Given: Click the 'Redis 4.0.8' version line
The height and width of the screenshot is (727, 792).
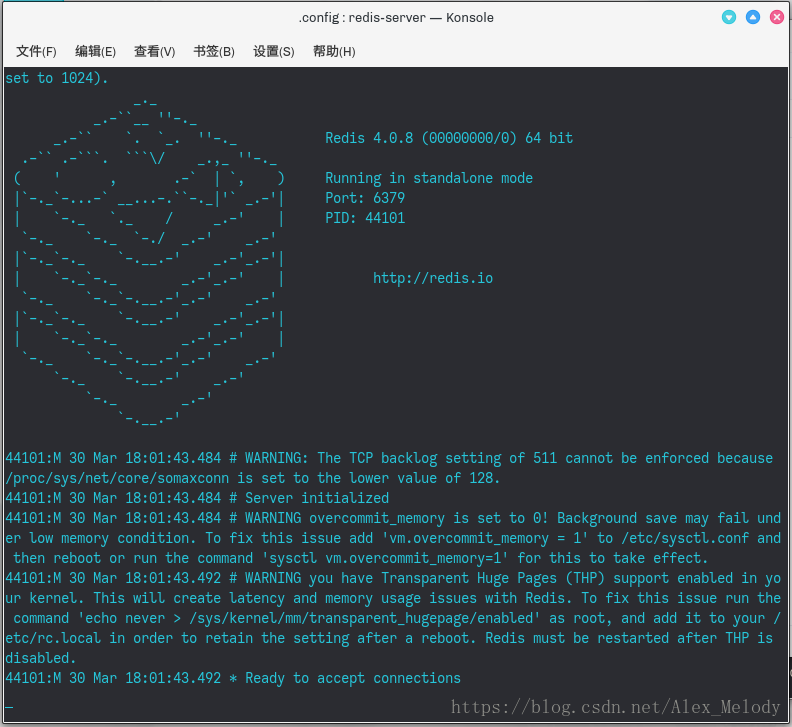Looking at the screenshot, I should coord(449,138).
